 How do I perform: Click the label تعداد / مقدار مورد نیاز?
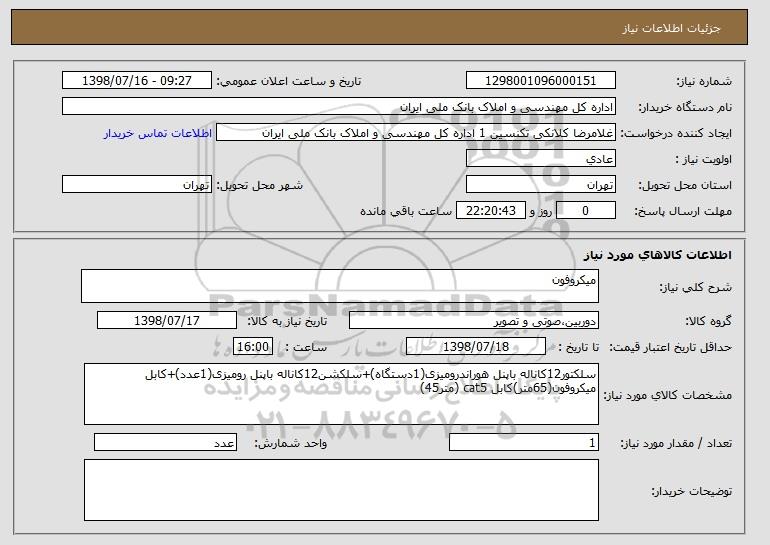(676, 443)
